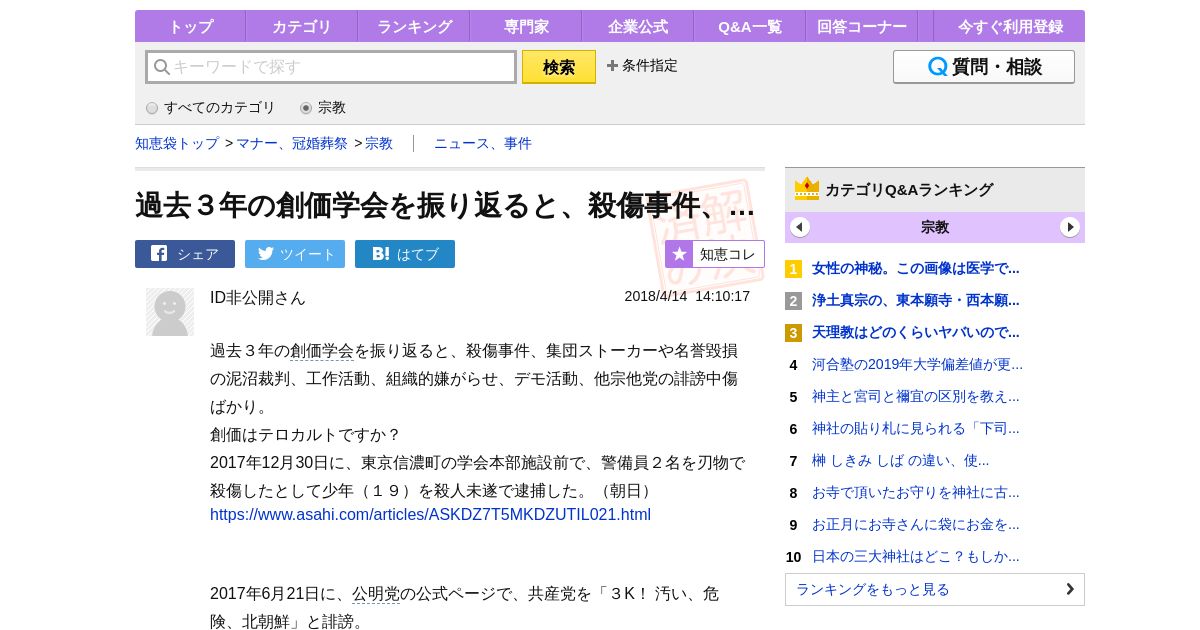The image size is (1200, 630).
Task: Open ランキングをもっと見る link
Action: click(935, 589)
